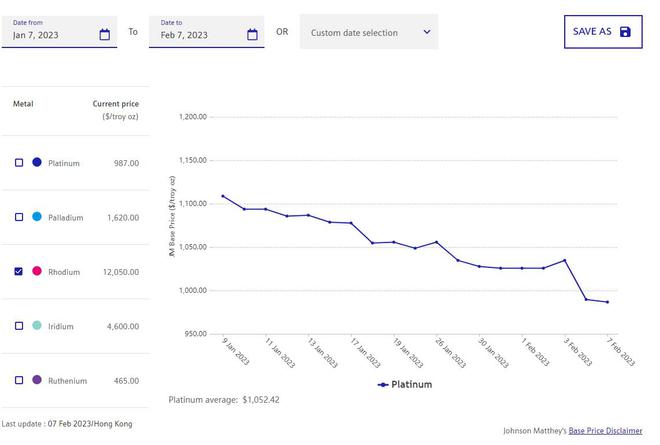The image size is (660, 445).
Task: Click the light blue Palladium color dot
Action: click(x=37, y=217)
